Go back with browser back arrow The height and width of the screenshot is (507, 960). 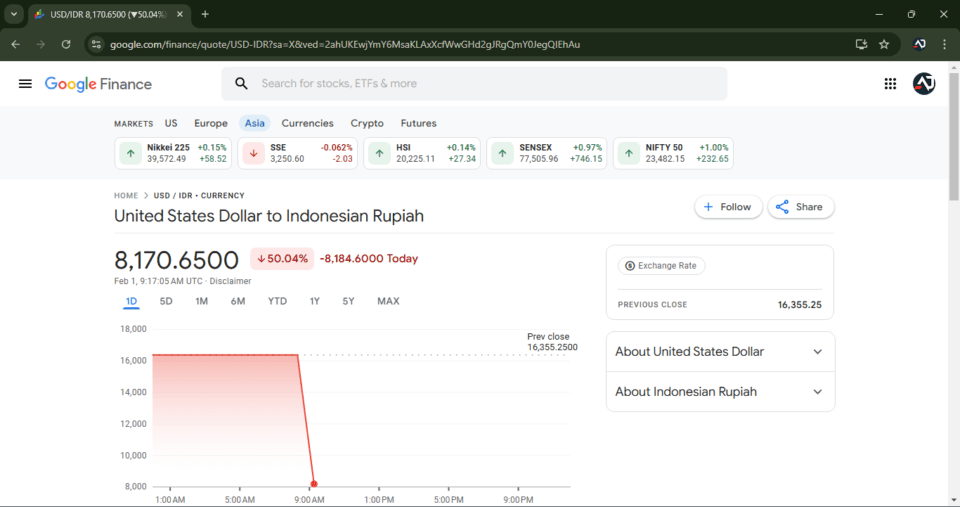[x=15, y=44]
